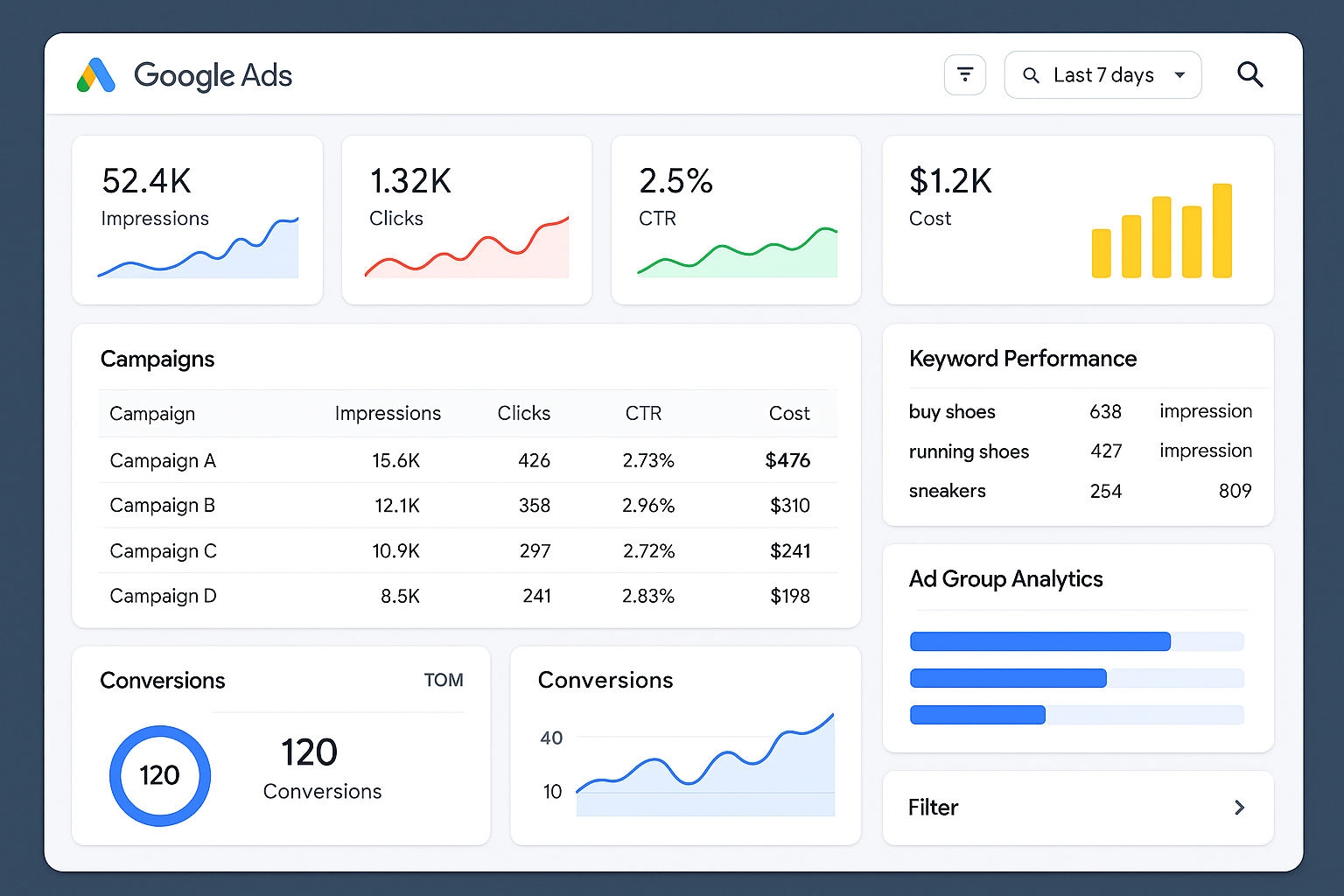Open the Last 7 days dropdown arrow
1344x896 pixels.
1179,75
